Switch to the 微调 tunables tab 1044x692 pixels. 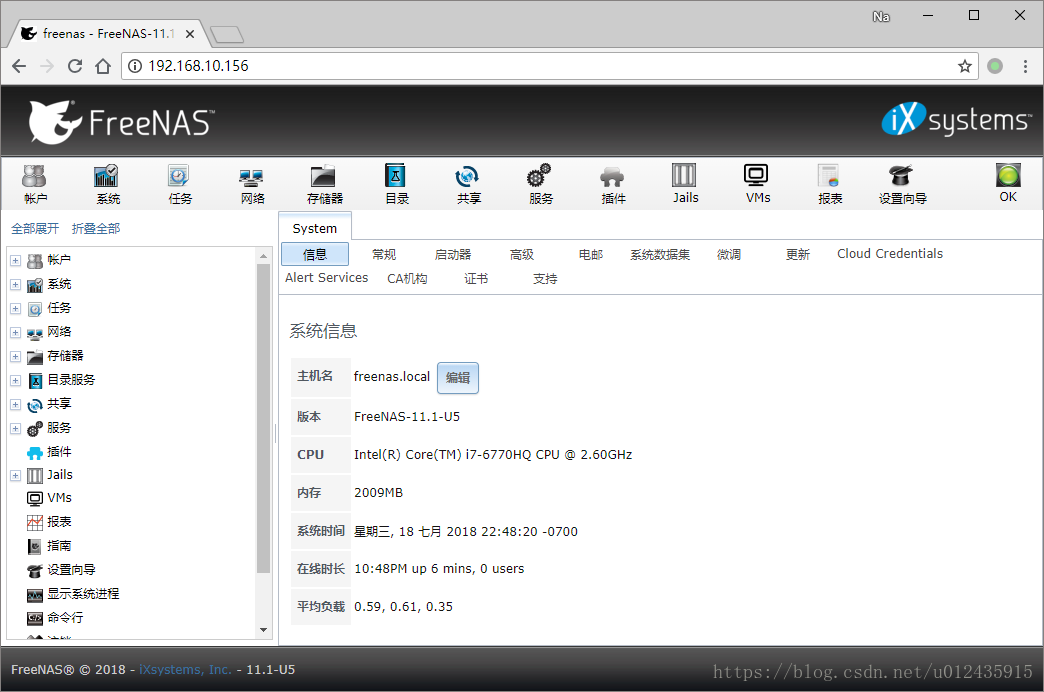(728, 254)
